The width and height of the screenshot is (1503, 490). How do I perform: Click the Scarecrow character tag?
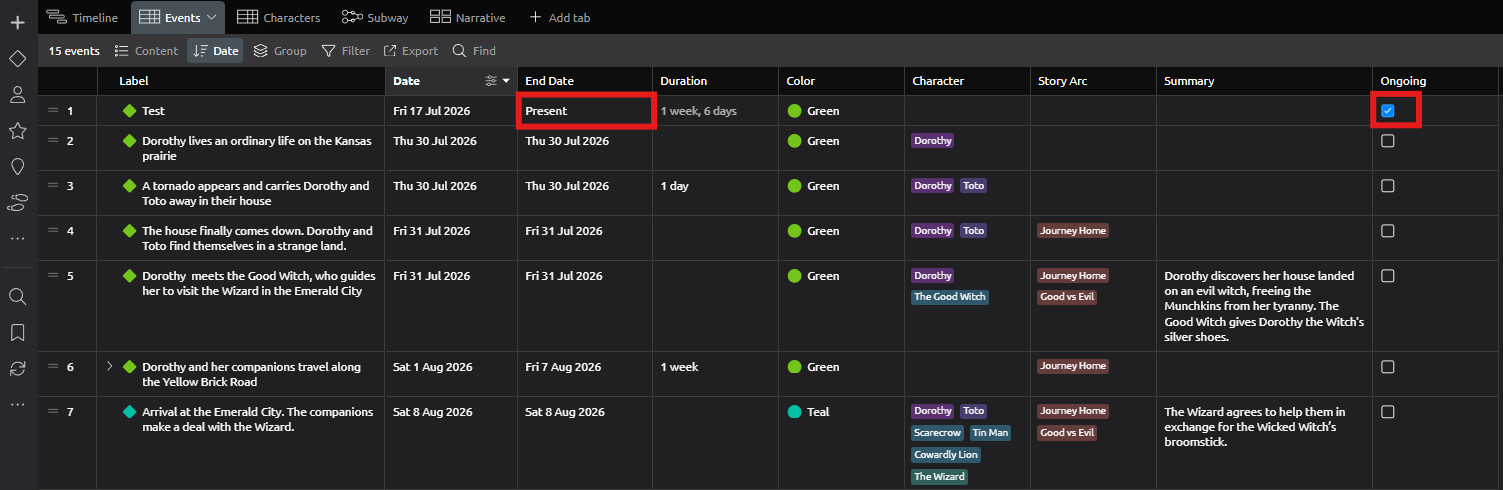click(x=937, y=433)
